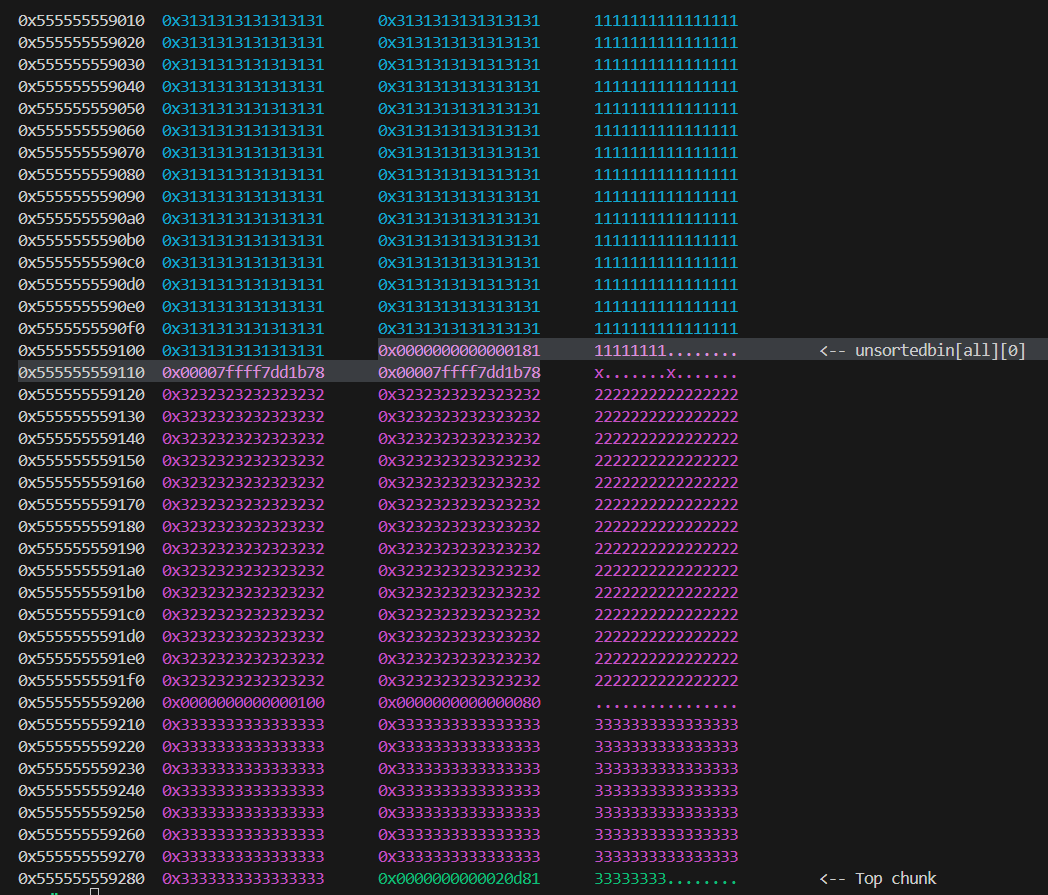
Task: Select address 0x555555559270
Action: pyautogui.click(x=81, y=856)
